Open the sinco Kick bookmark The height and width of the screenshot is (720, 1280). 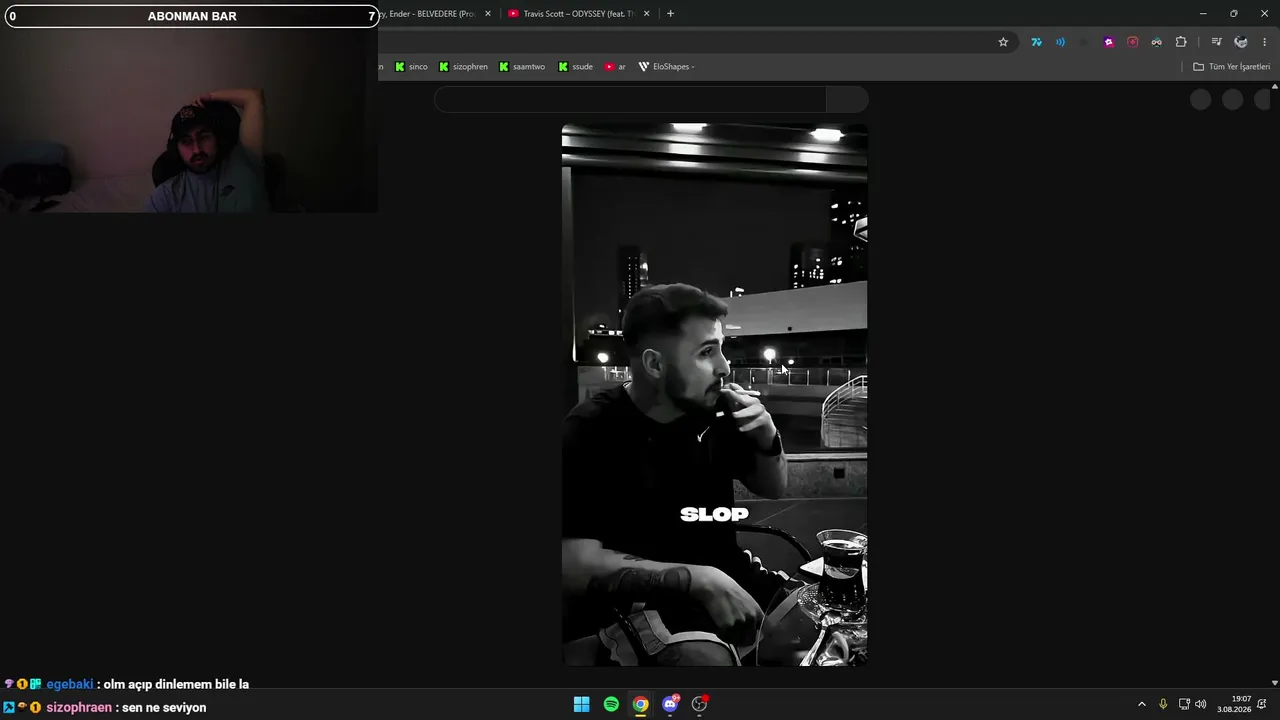click(x=411, y=67)
